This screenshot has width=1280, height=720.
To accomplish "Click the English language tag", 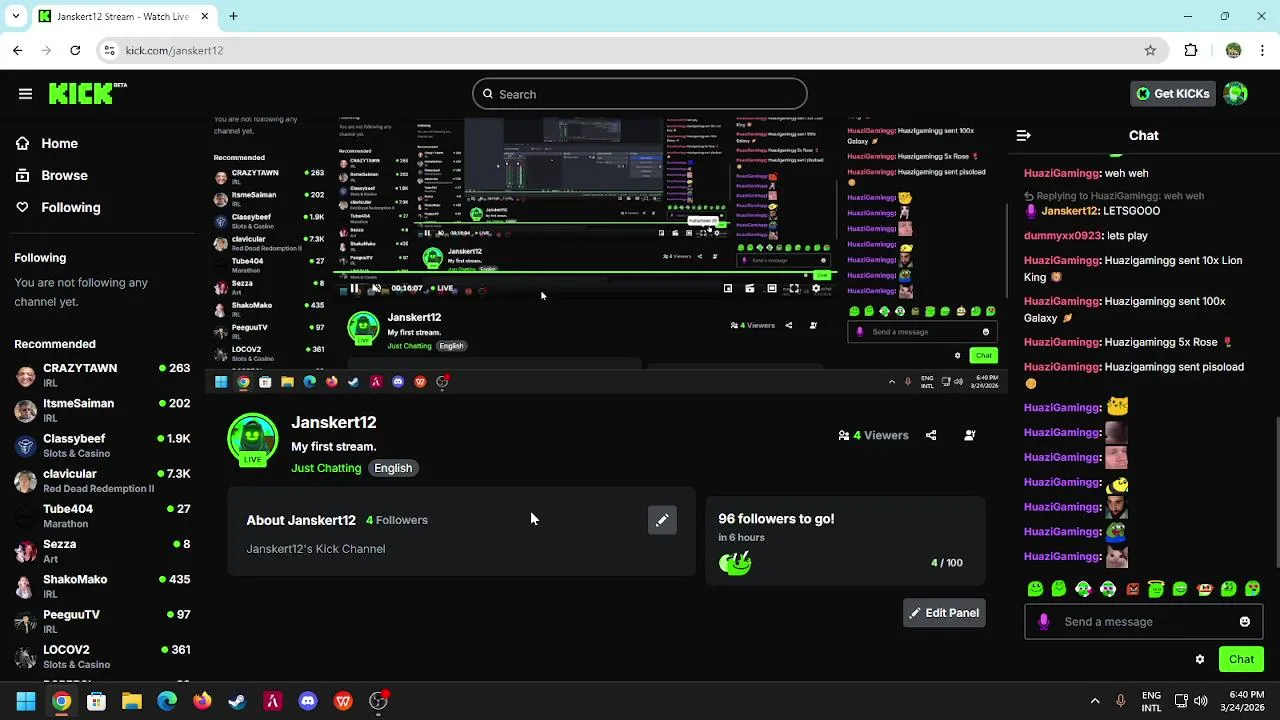I will pos(393,468).
